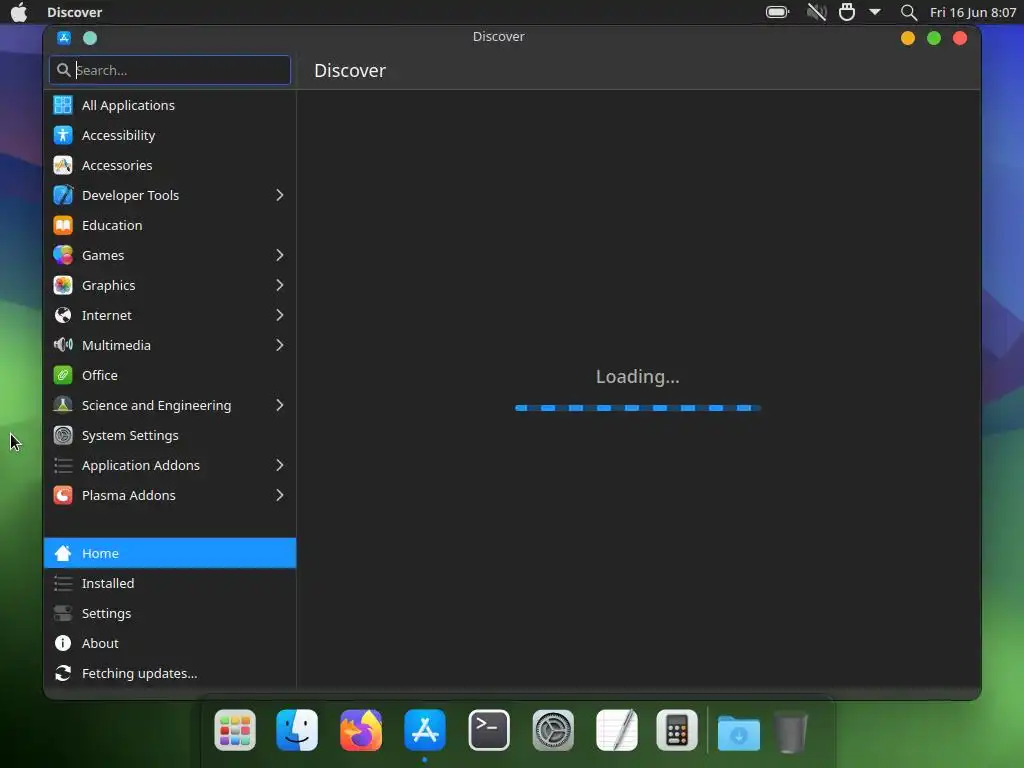
Task: Expand the Internet subcategories arrow
Action: coord(280,315)
